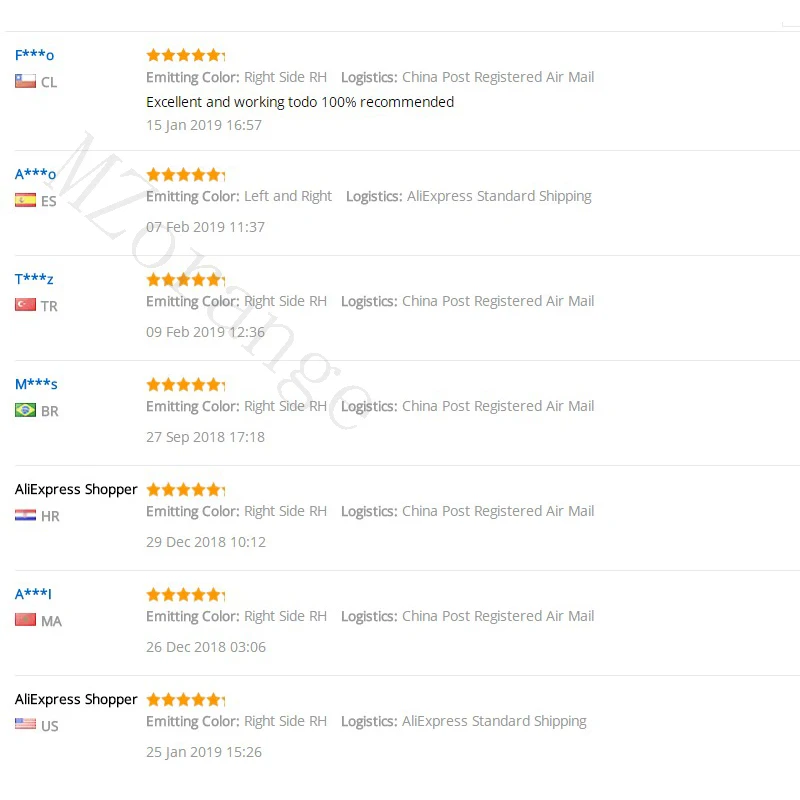
Task: Open reviewer T***z's profile link
Action: [34, 279]
